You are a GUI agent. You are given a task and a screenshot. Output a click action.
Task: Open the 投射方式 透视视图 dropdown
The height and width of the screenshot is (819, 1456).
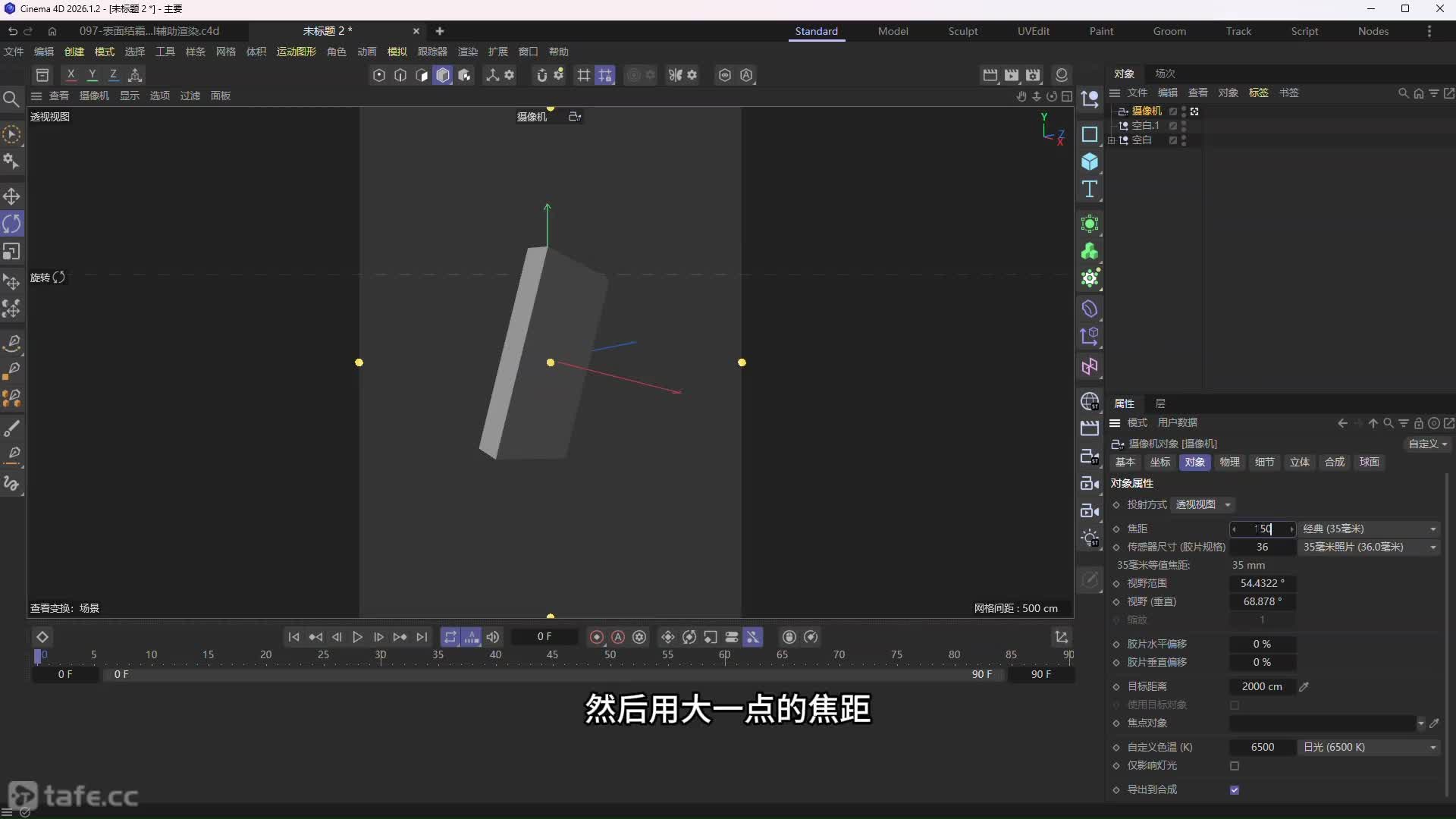click(1203, 505)
